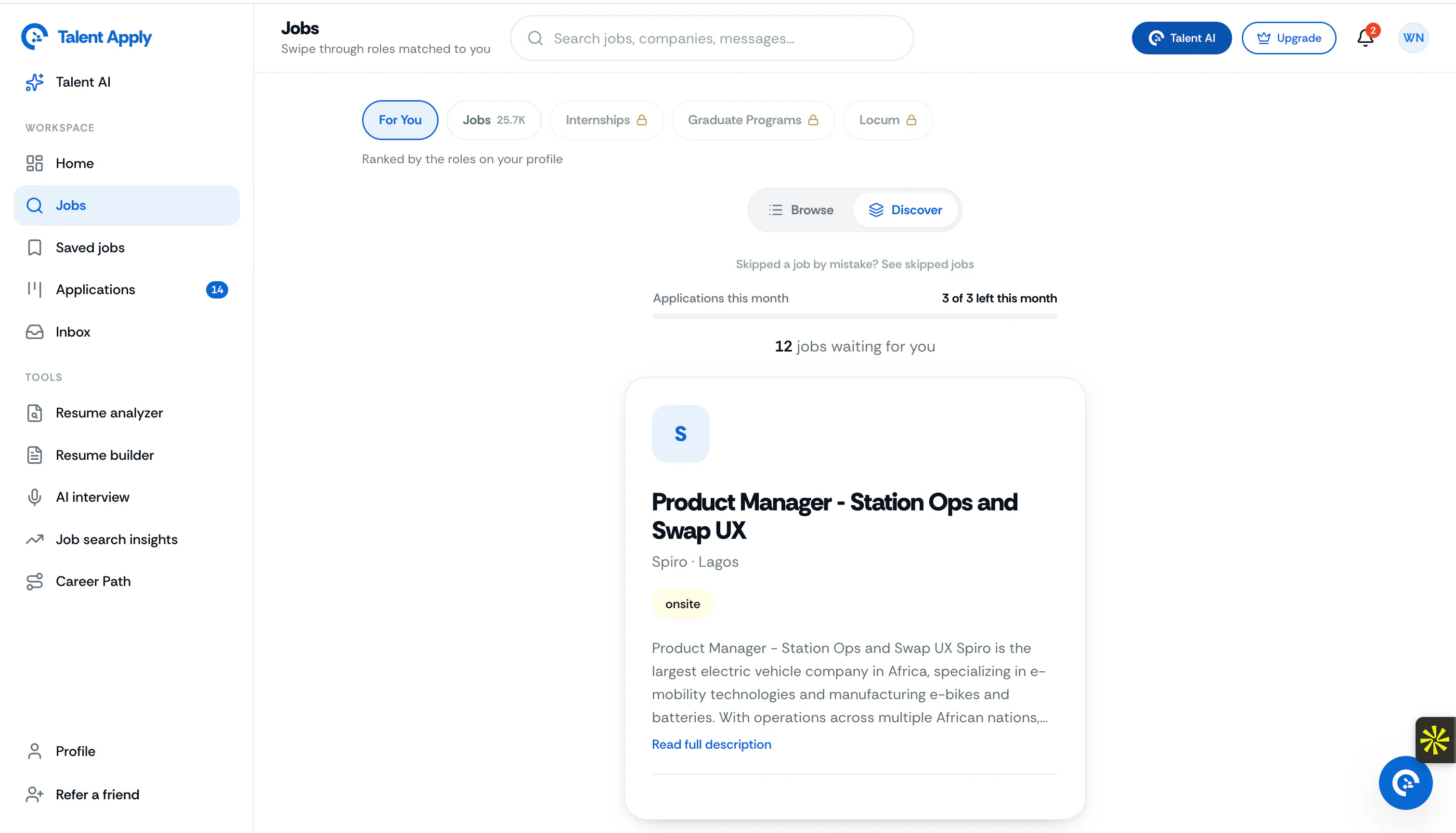Select the Graduate Programs tab

(x=753, y=120)
